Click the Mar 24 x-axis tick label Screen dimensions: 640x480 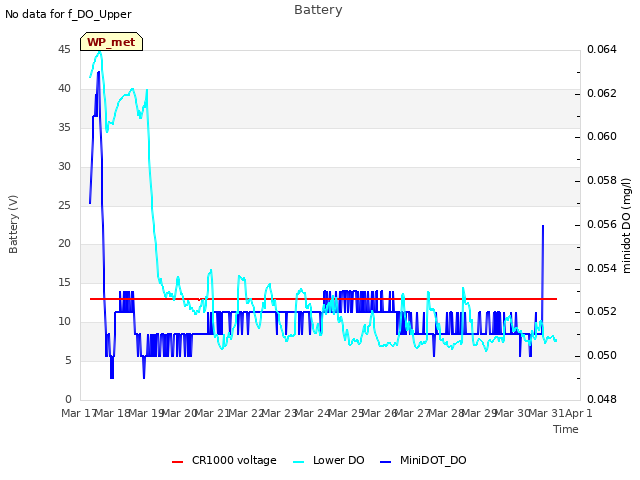(x=312, y=413)
